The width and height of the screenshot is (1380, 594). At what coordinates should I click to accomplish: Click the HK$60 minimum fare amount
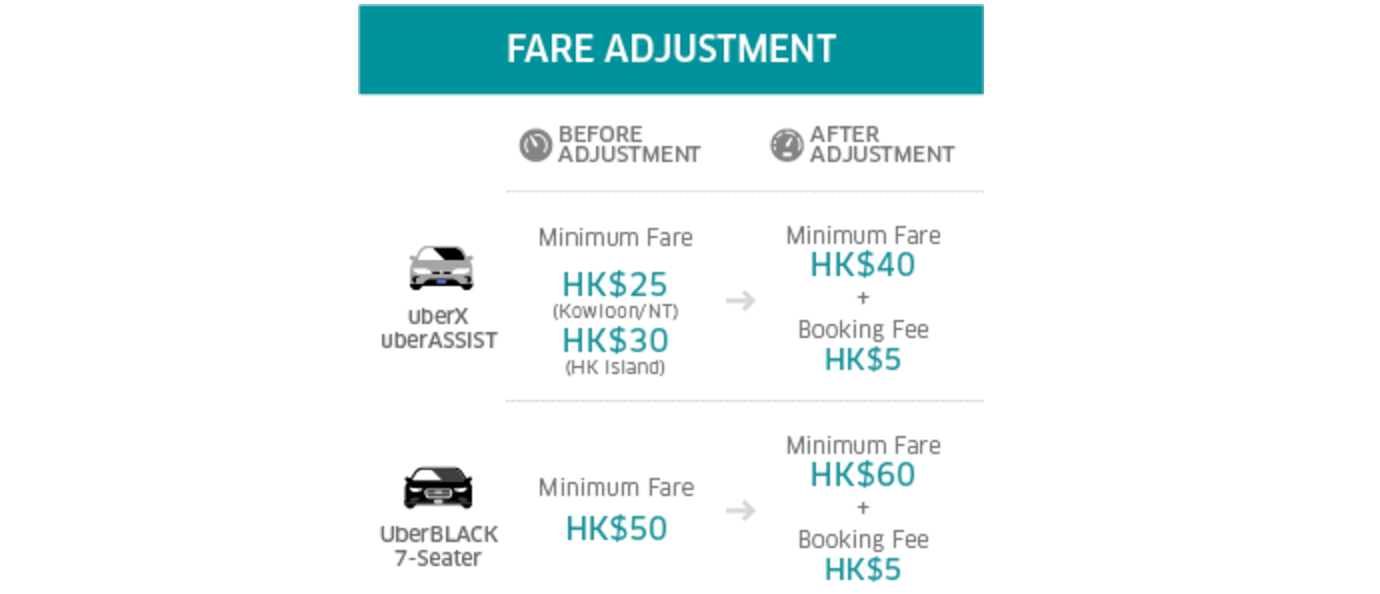point(863,475)
